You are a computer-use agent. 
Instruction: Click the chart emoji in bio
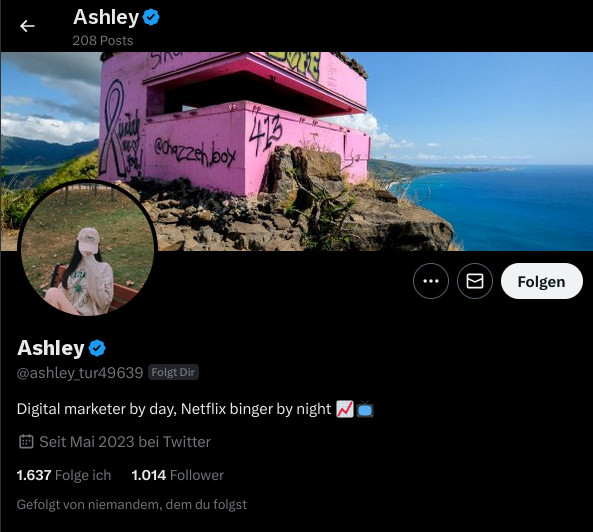pyautogui.click(x=345, y=409)
